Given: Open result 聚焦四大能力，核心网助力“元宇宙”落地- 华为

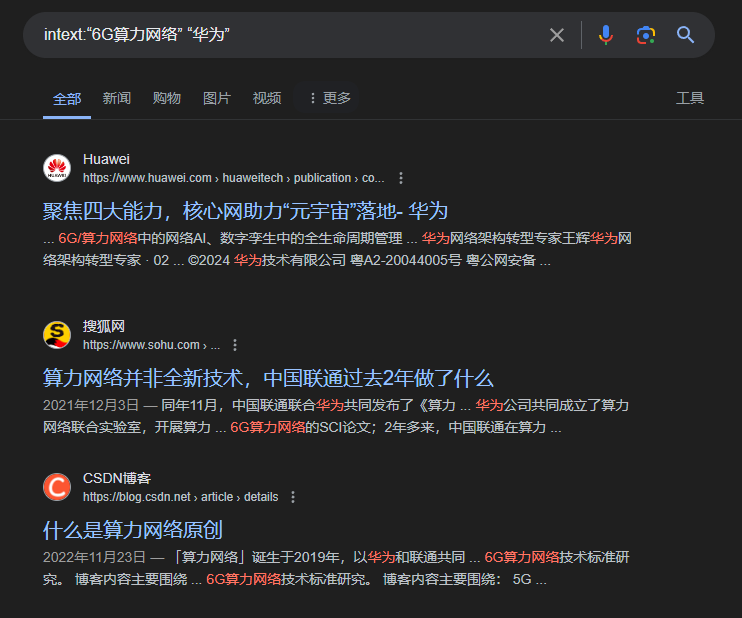Looking at the screenshot, I should coord(245,211).
